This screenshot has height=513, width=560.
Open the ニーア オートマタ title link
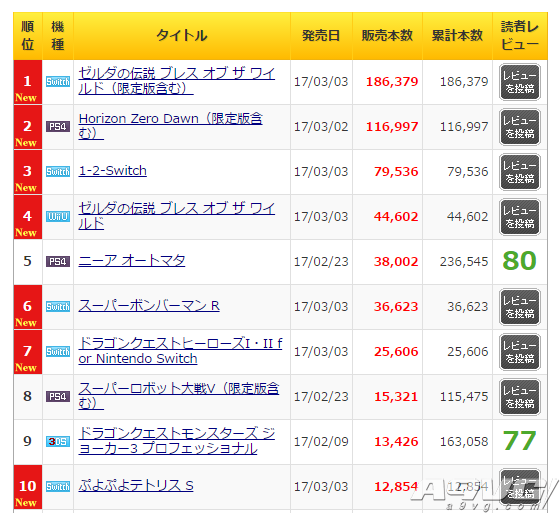[x=132, y=261]
